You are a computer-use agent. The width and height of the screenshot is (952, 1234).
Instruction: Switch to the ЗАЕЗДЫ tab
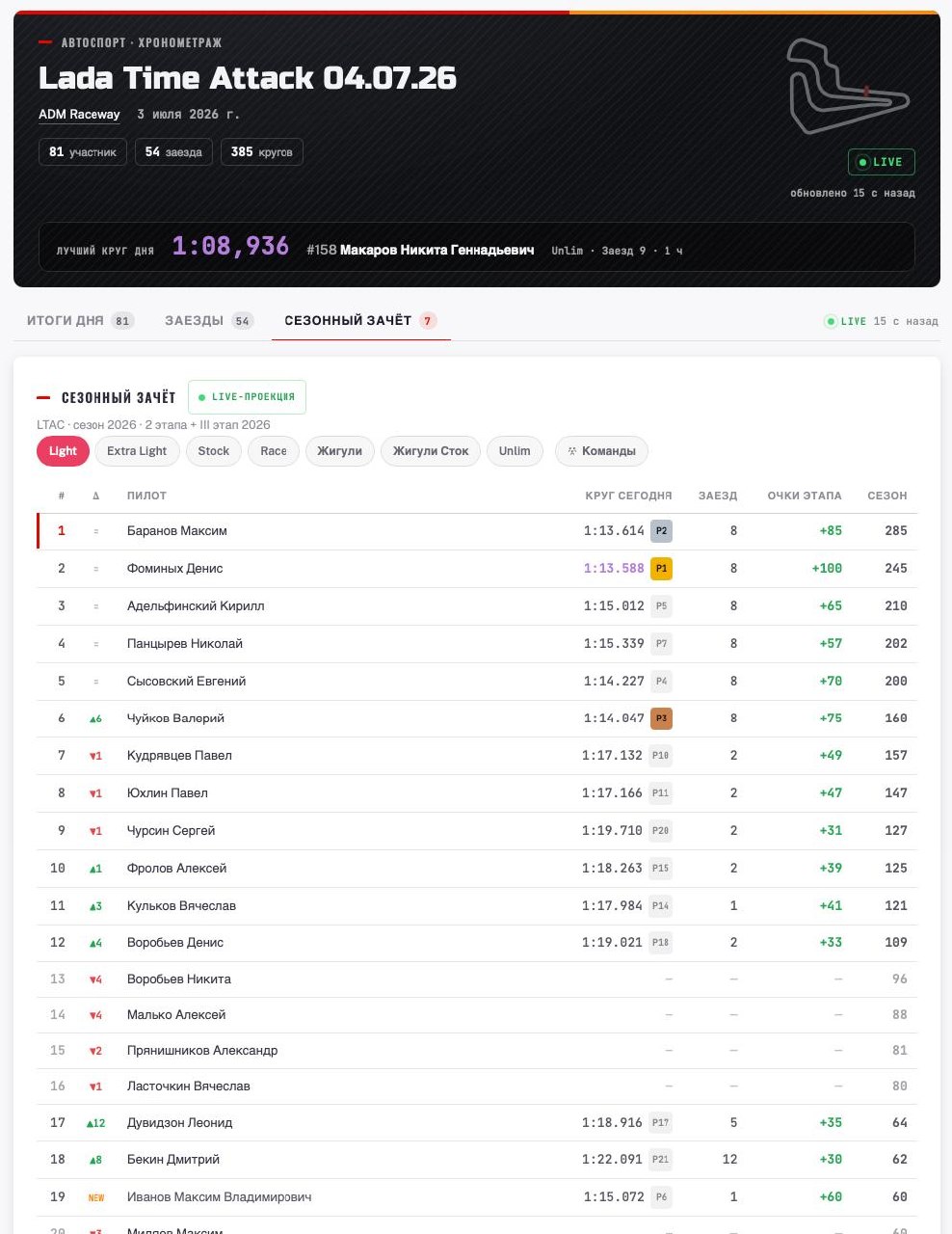209,320
